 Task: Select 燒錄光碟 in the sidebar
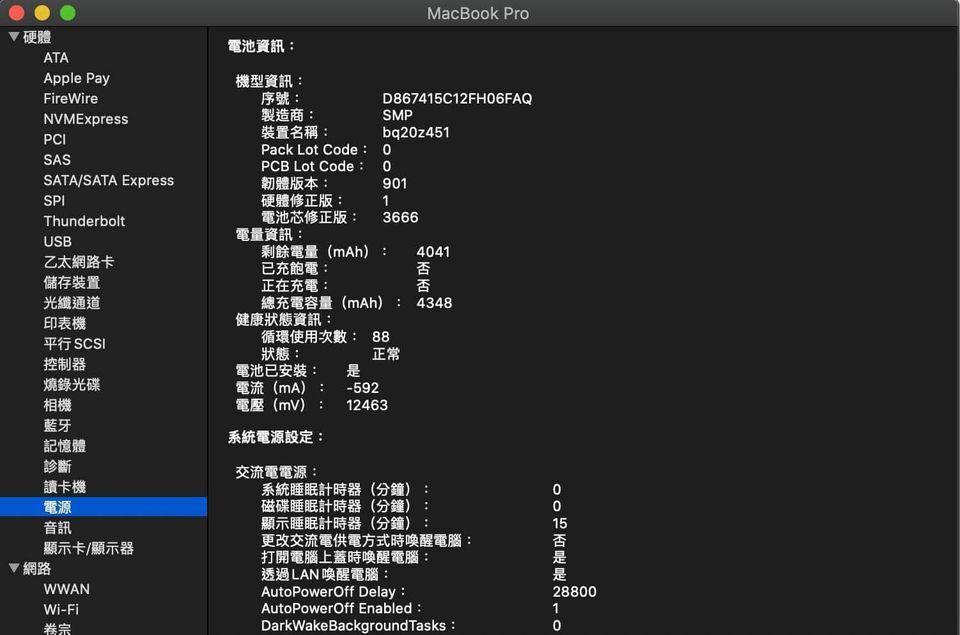(72, 385)
